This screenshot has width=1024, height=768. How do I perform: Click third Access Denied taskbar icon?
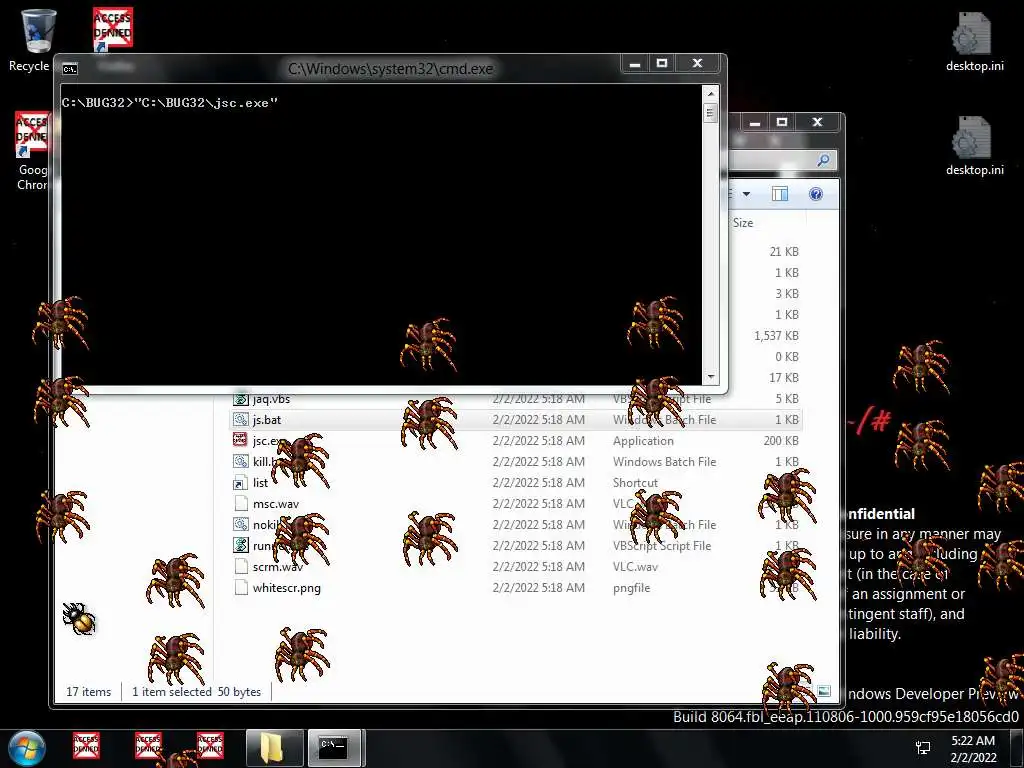coord(210,744)
